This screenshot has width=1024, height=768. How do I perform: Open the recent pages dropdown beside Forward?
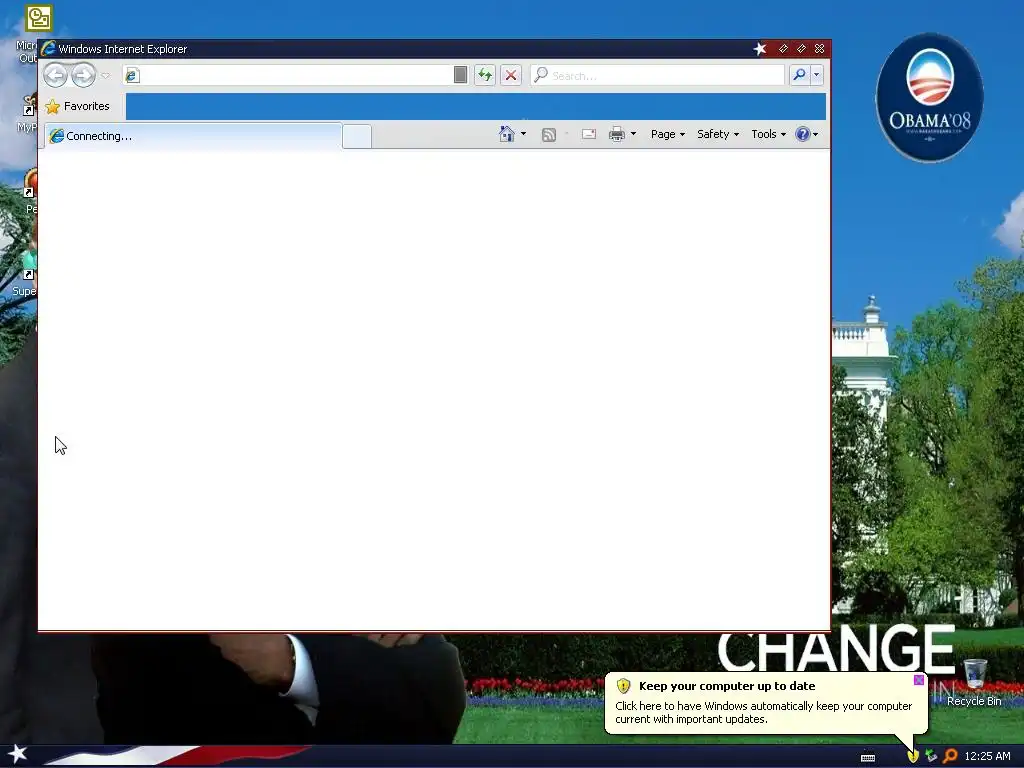[x=106, y=76]
